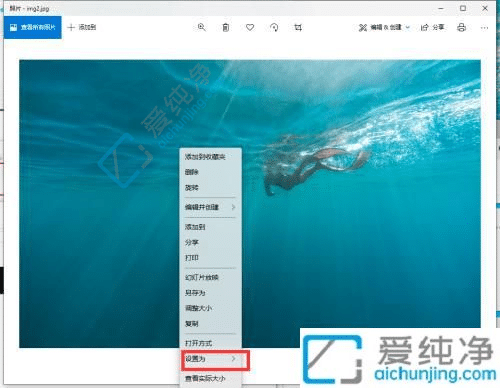Choose 添加到 in the context menu
Viewport: 500px width, 388px height.
tap(211, 227)
